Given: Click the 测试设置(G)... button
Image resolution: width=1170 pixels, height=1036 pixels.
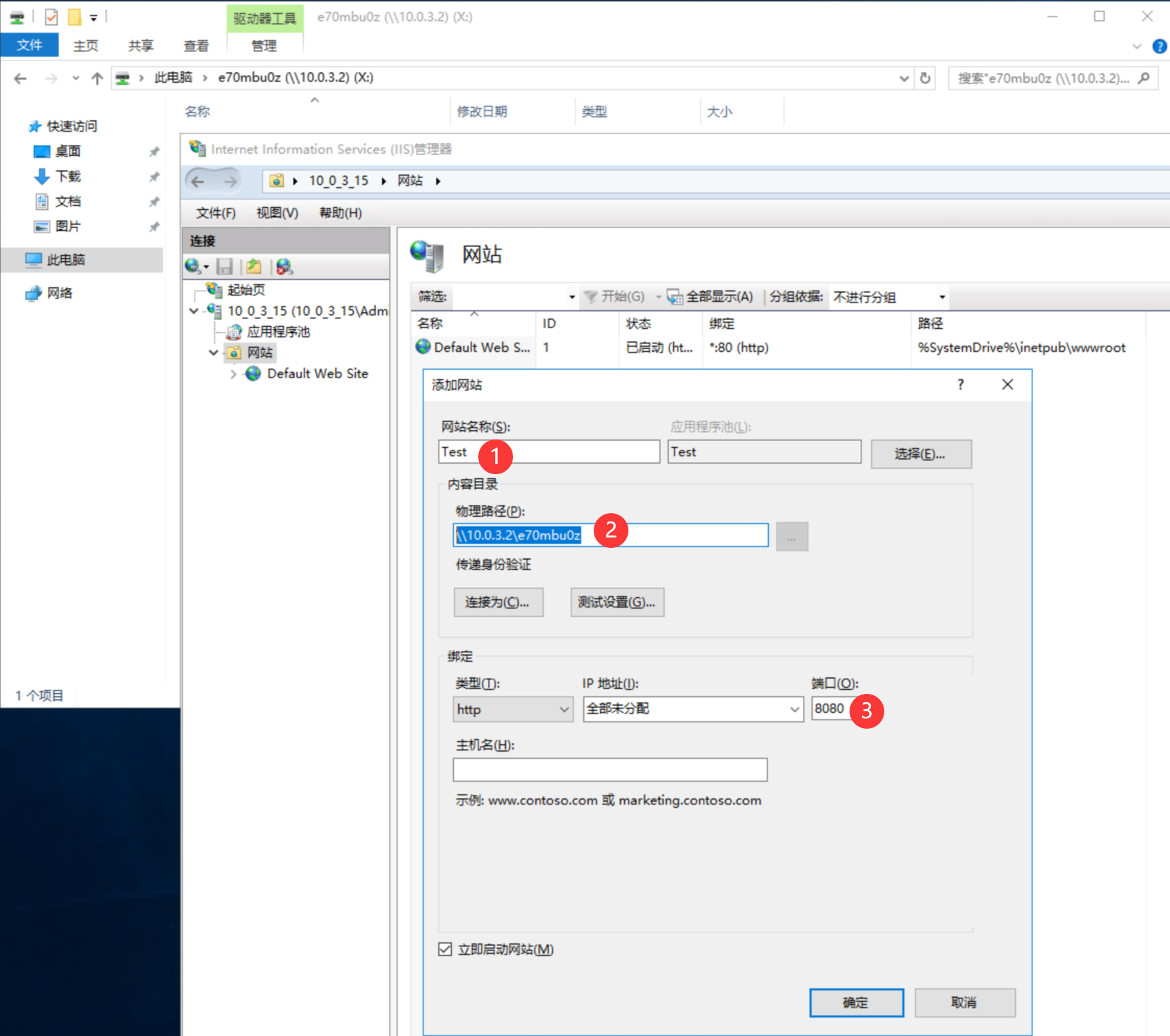Looking at the screenshot, I should pos(617,602).
